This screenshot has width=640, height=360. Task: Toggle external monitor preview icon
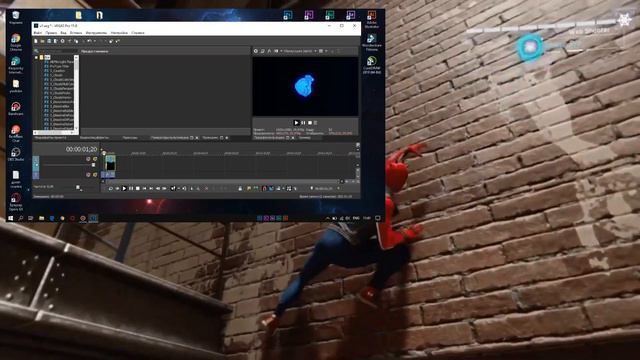pos(263,51)
